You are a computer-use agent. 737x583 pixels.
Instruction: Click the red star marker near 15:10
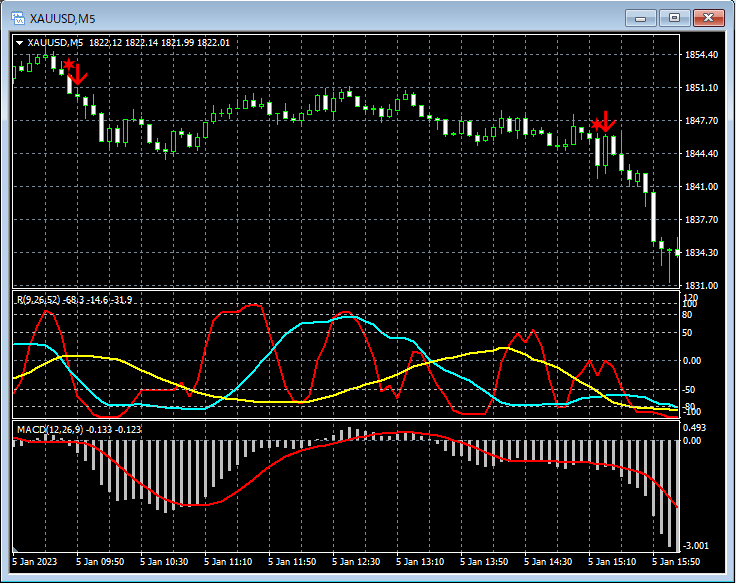click(x=596, y=125)
